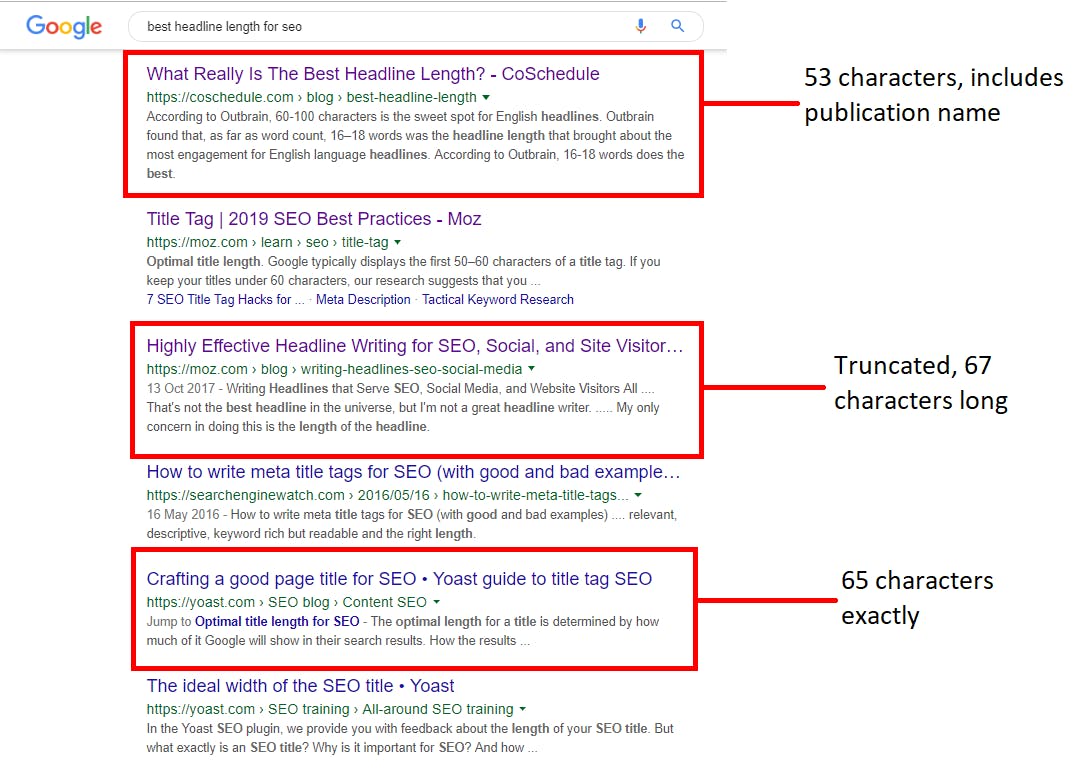Viewport: 1087px width, 780px height.
Task: Expand dropdown arrow beside yoast.com Content SEO URL
Action: (x=437, y=603)
